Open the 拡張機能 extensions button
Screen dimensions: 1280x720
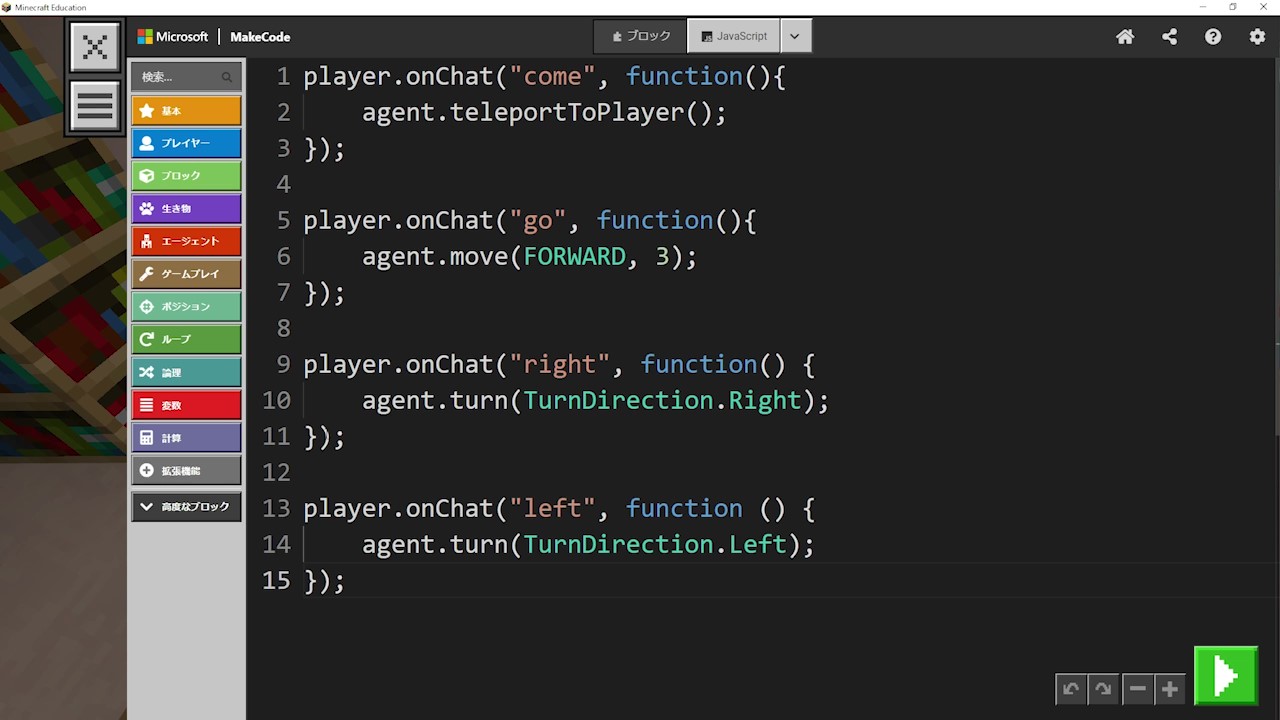[186, 470]
